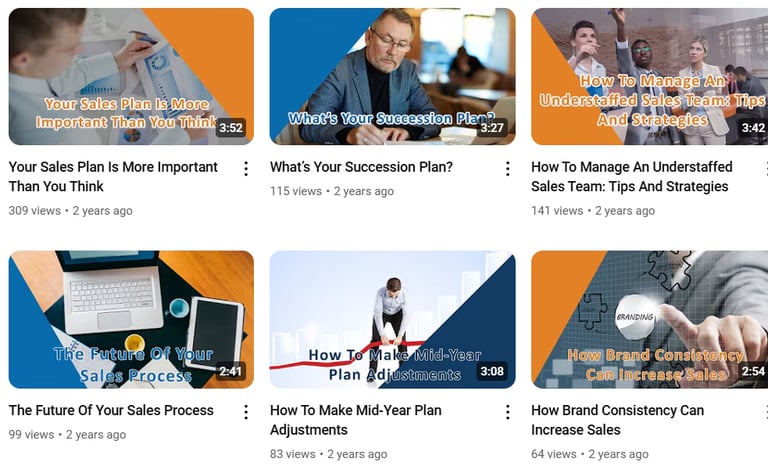The image size is (768, 467).
Task: Open Understaffed Sales Team video thumbnail
Action: (649, 76)
